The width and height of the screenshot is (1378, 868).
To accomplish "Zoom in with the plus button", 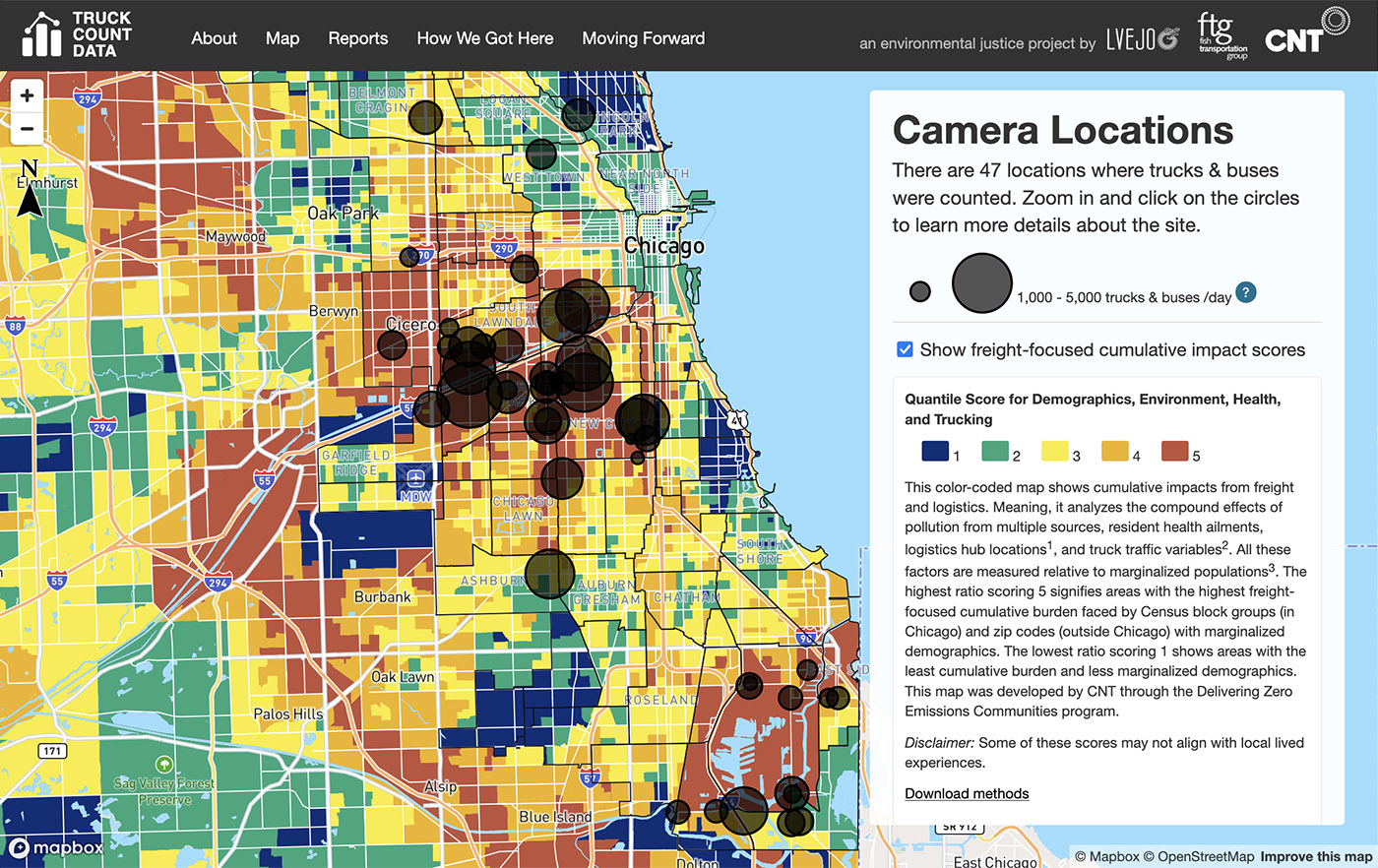I will tap(27, 95).
